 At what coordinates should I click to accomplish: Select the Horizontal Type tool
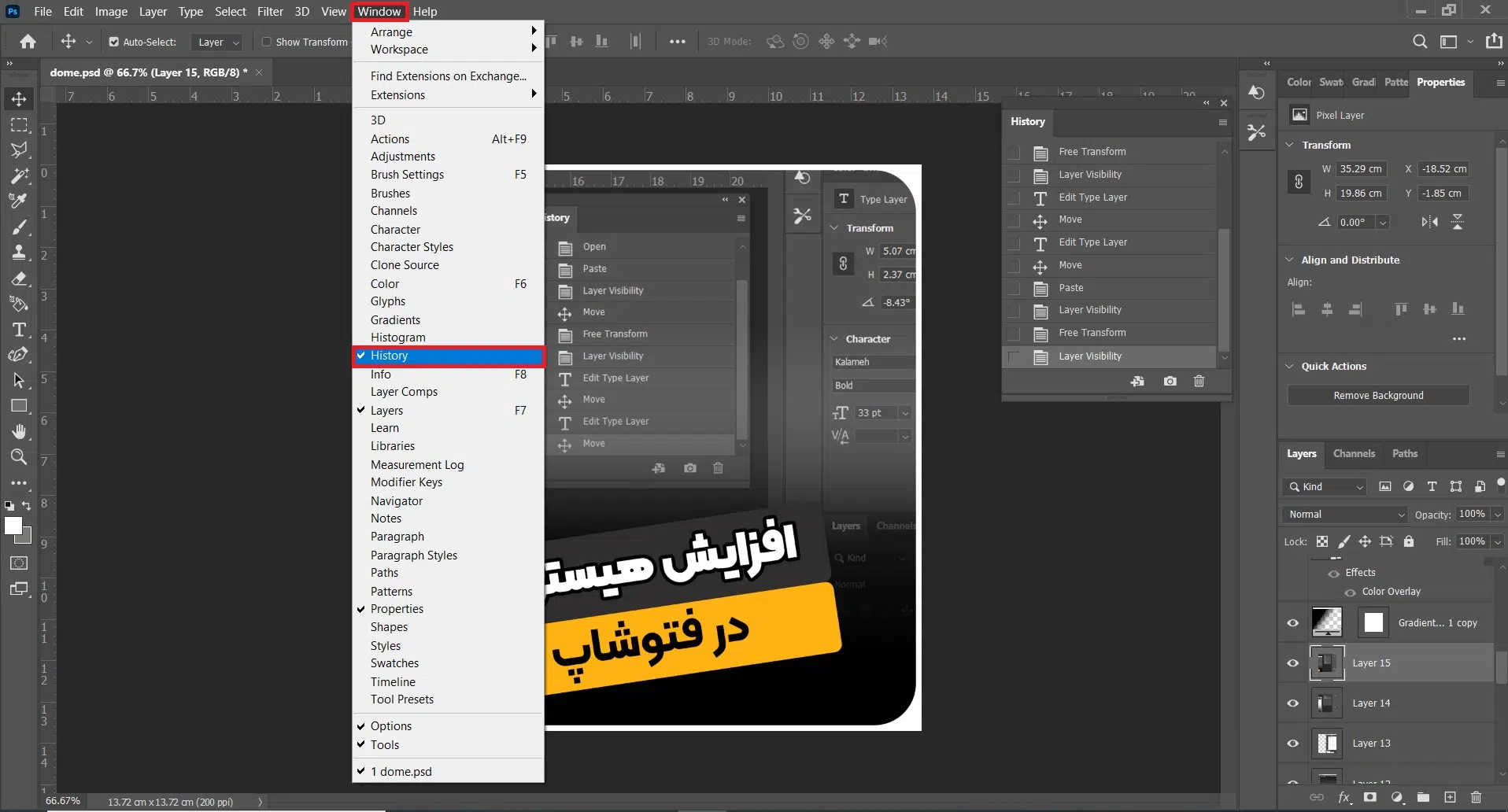point(19,330)
